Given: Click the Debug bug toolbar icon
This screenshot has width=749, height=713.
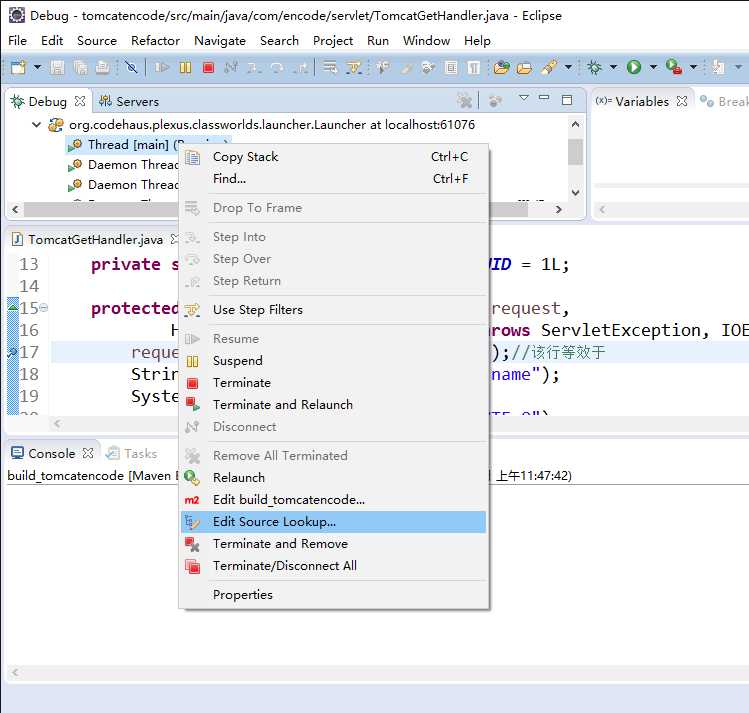Looking at the screenshot, I should (595, 67).
